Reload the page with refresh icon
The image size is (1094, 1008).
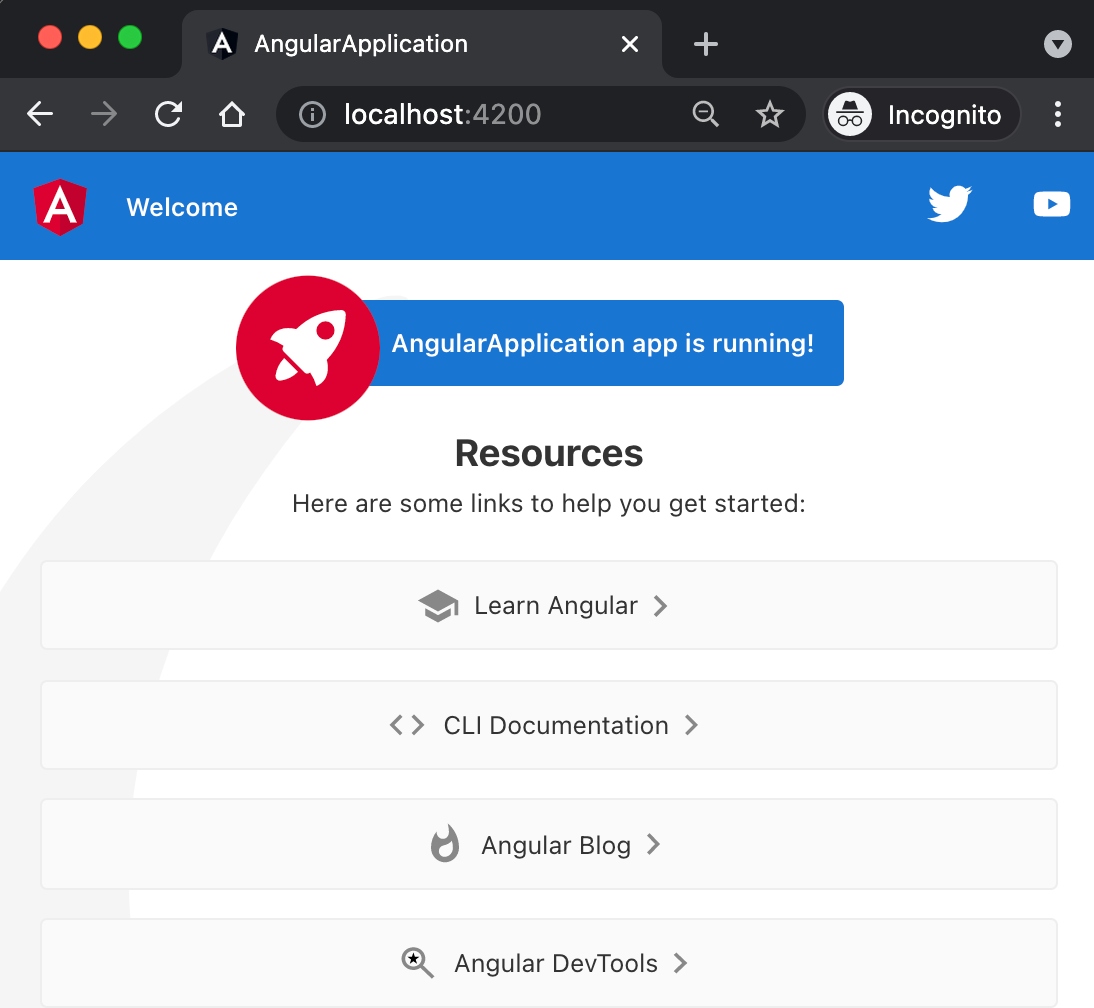(x=168, y=114)
